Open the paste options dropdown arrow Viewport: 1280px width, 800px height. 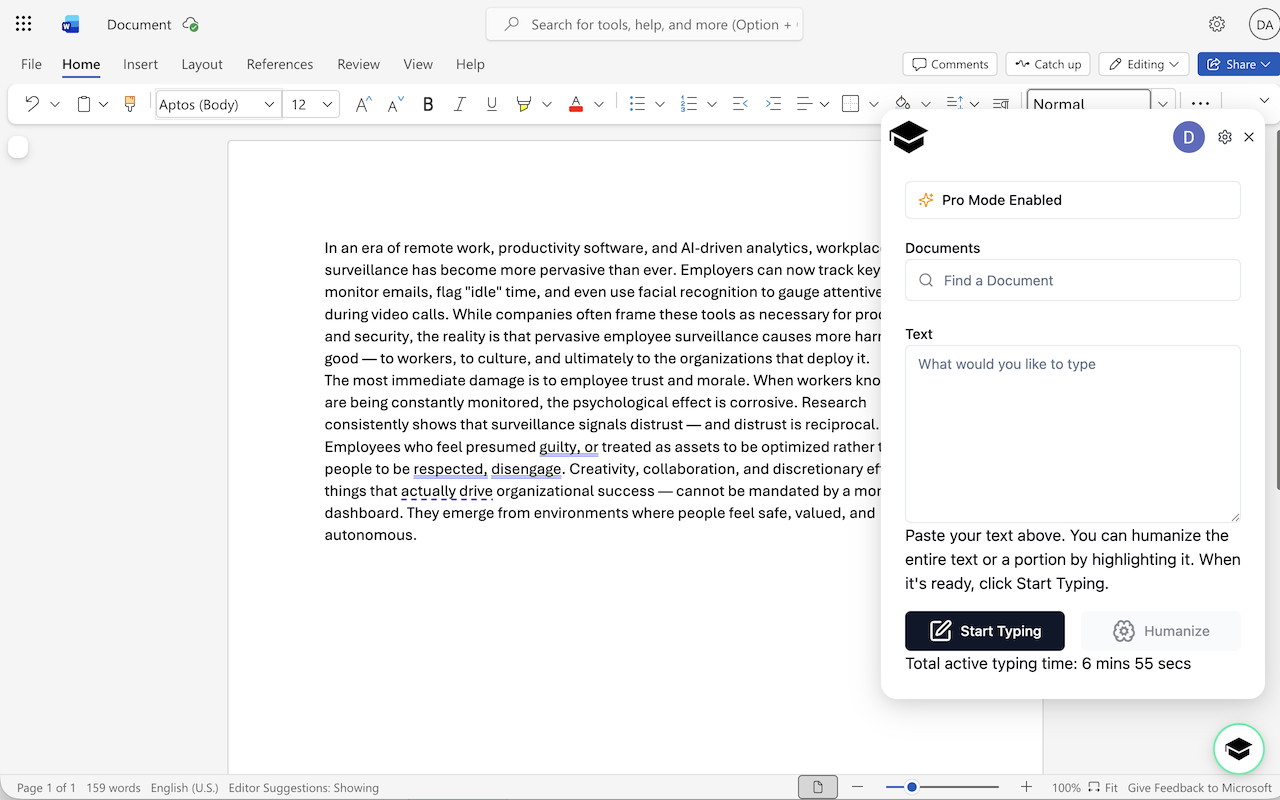pyautogui.click(x=103, y=104)
